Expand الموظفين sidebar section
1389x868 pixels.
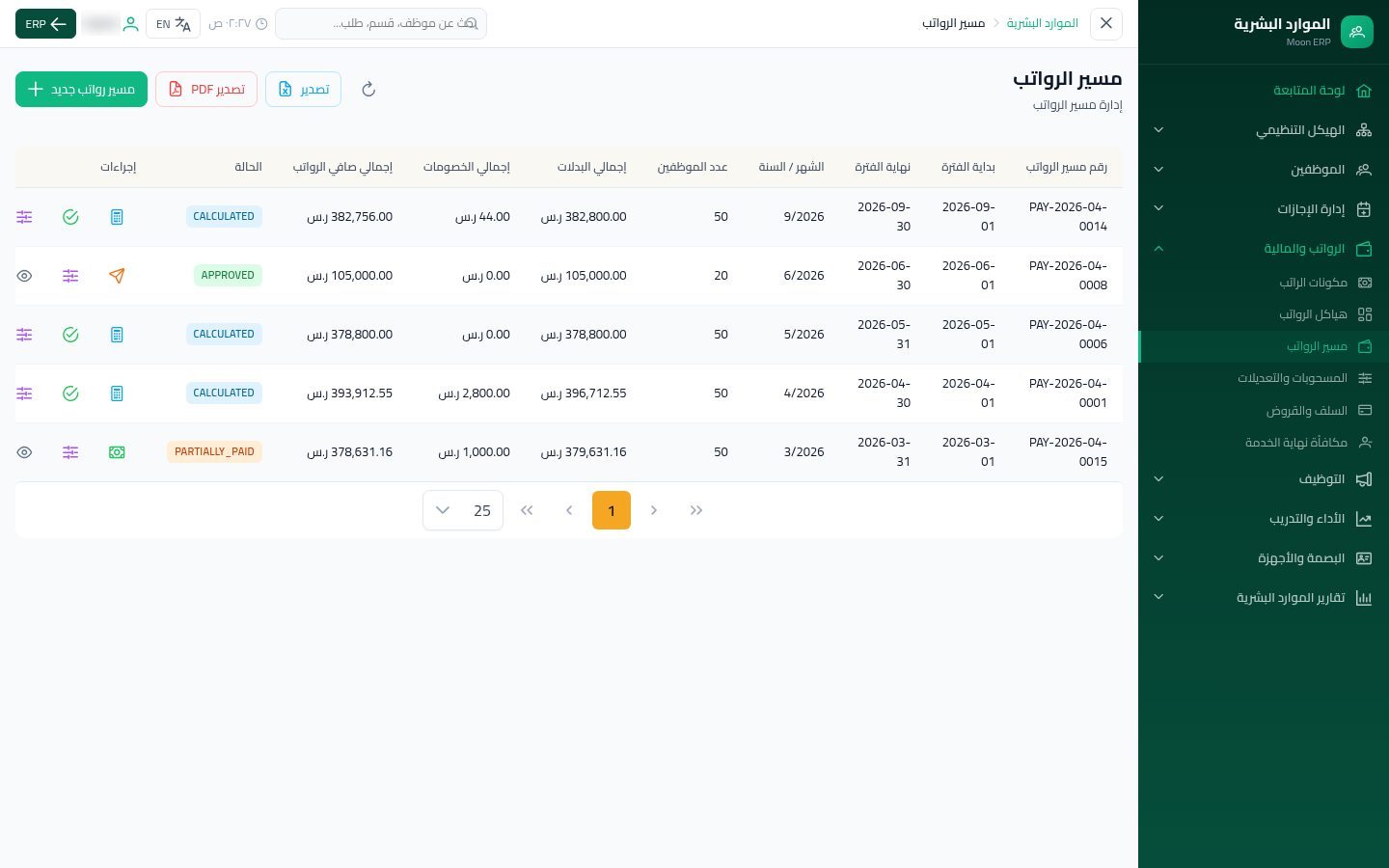tap(1264, 170)
